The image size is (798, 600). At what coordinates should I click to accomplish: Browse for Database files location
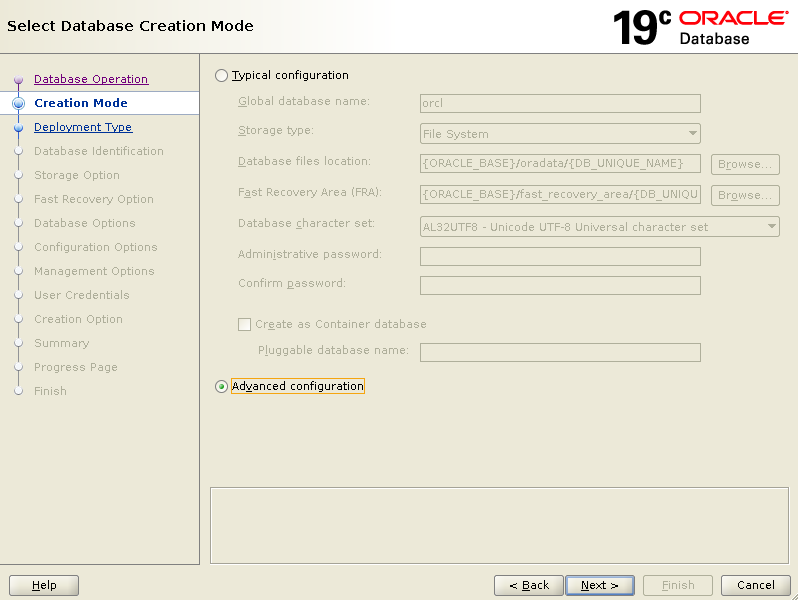[745, 164]
